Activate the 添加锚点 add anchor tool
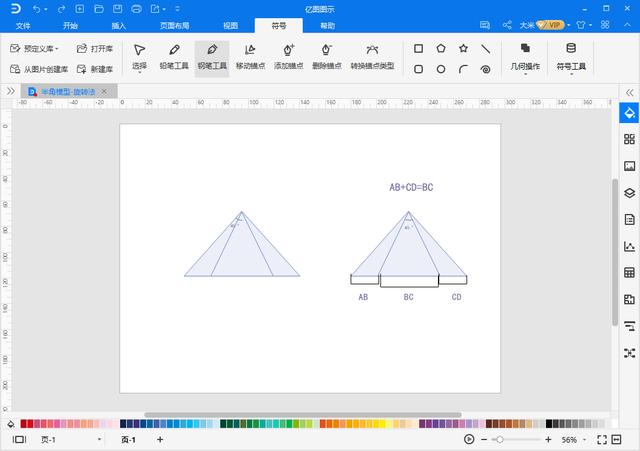This screenshot has width=640, height=451. 289,57
